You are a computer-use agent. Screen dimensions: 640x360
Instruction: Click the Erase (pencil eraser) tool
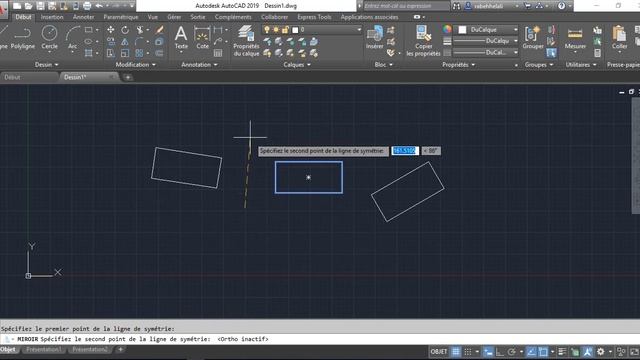click(x=160, y=30)
